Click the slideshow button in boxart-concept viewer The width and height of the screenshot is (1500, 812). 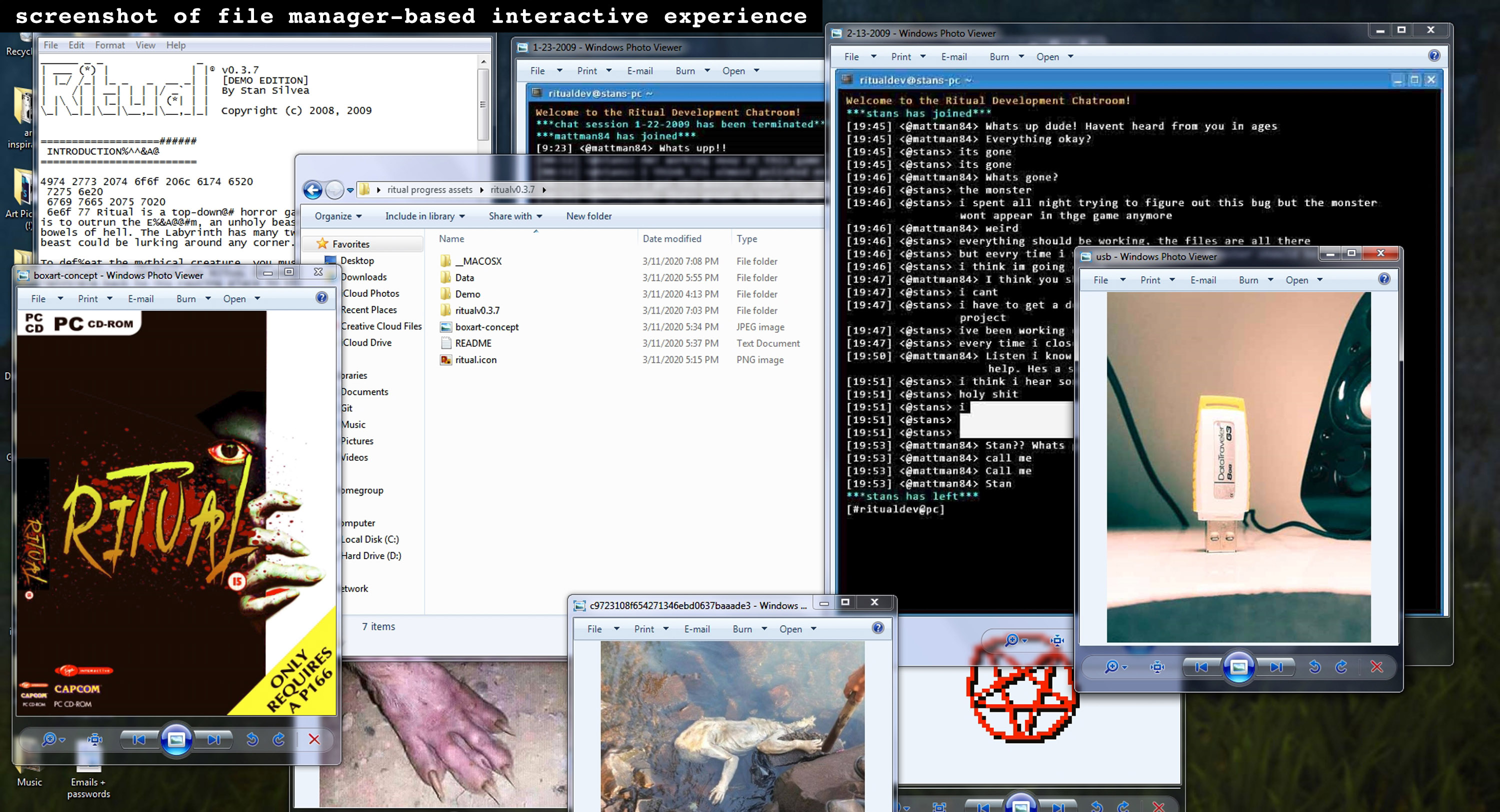pos(176,739)
